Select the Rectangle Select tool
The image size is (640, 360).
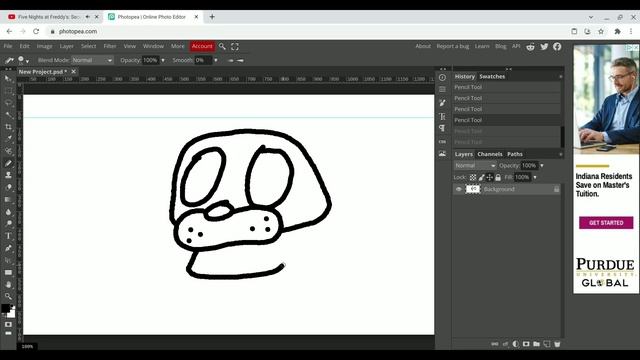tap(8, 91)
